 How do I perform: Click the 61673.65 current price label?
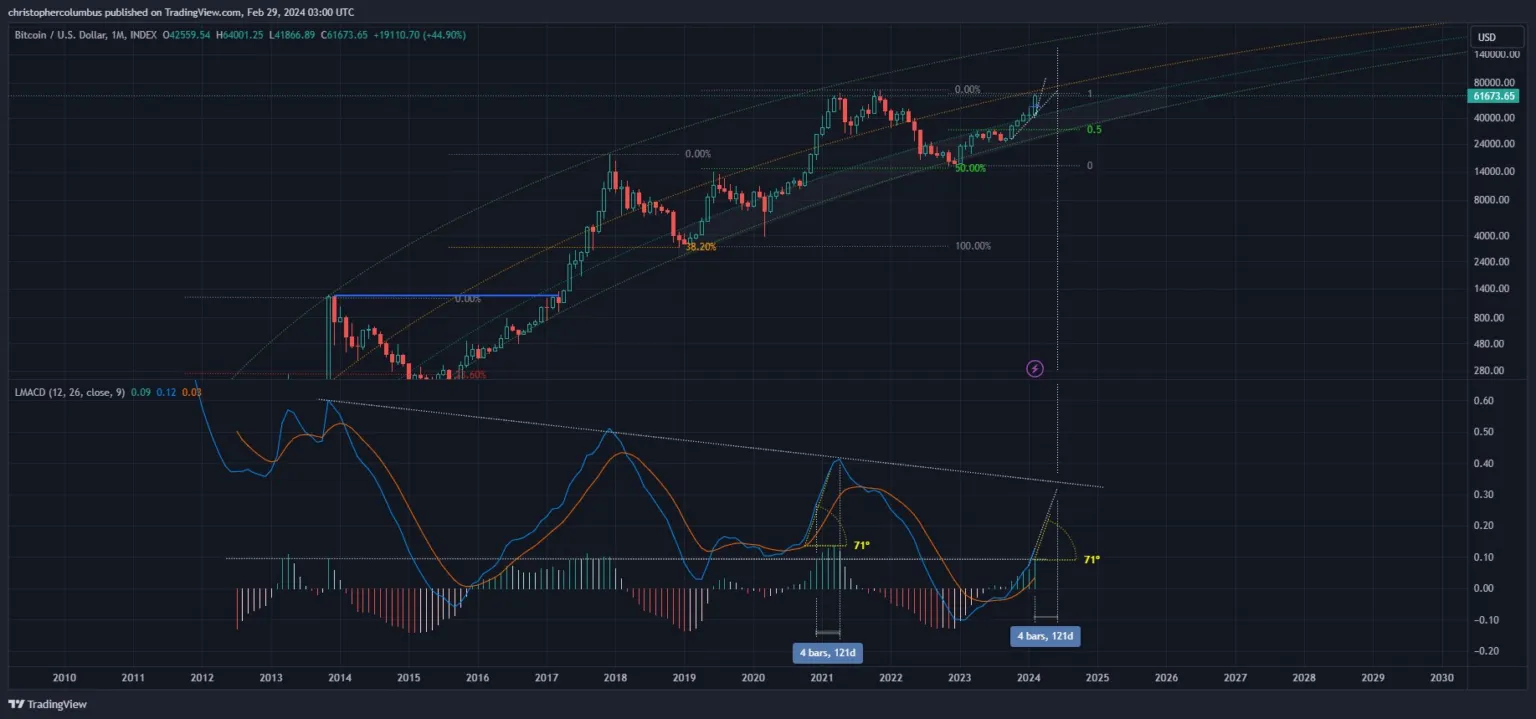[1494, 96]
